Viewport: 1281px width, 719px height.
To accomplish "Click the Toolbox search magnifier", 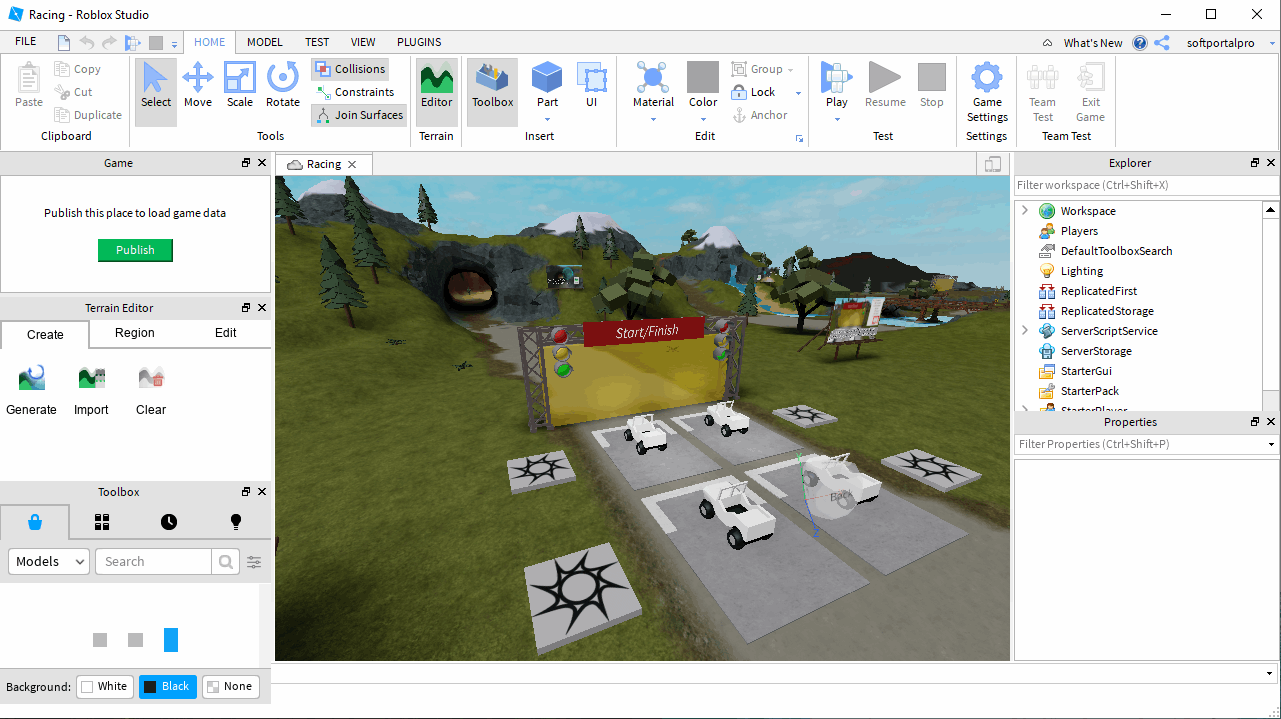I will [x=226, y=562].
